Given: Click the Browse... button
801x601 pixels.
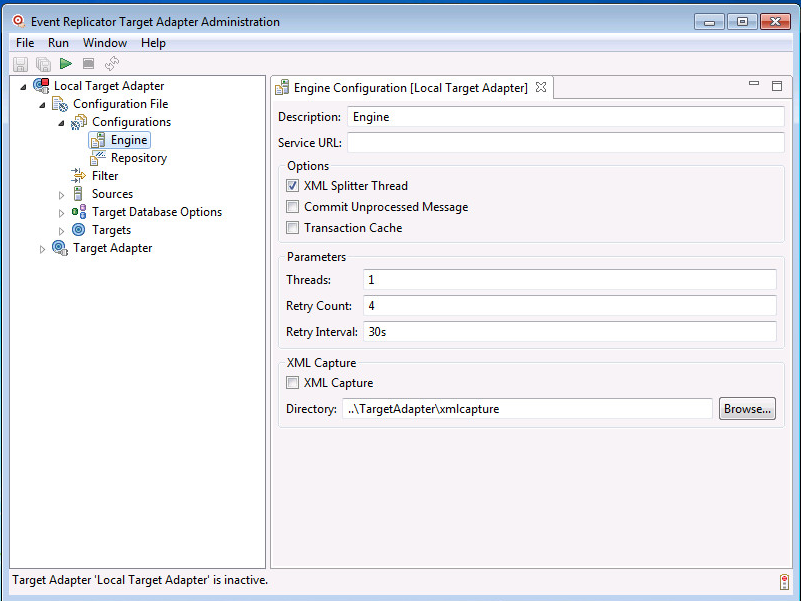Looking at the screenshot, I should (x=747, y=408).
